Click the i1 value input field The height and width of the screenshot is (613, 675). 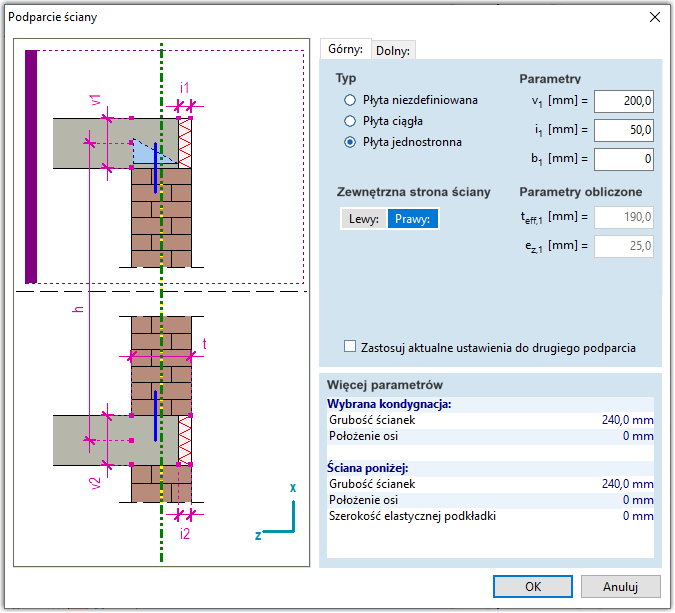point(624,130)
